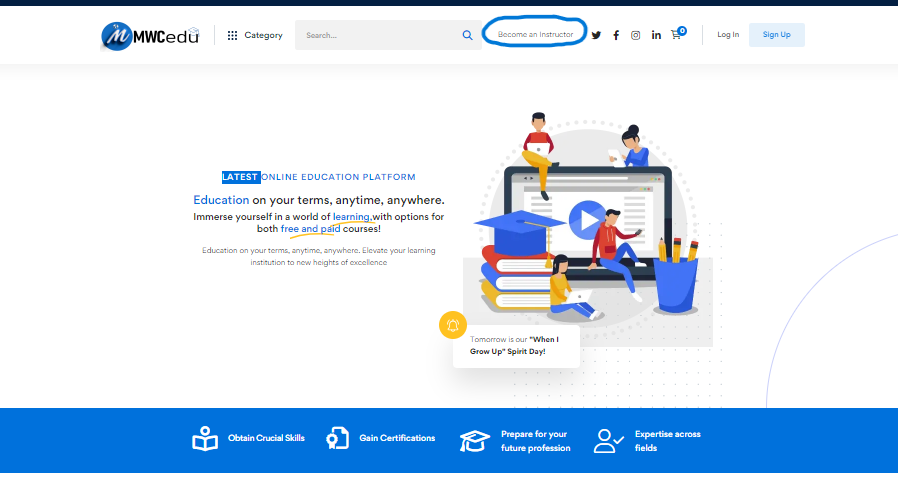
Task: Click 'Expertise across fields' text
Action: pos(667,441)
